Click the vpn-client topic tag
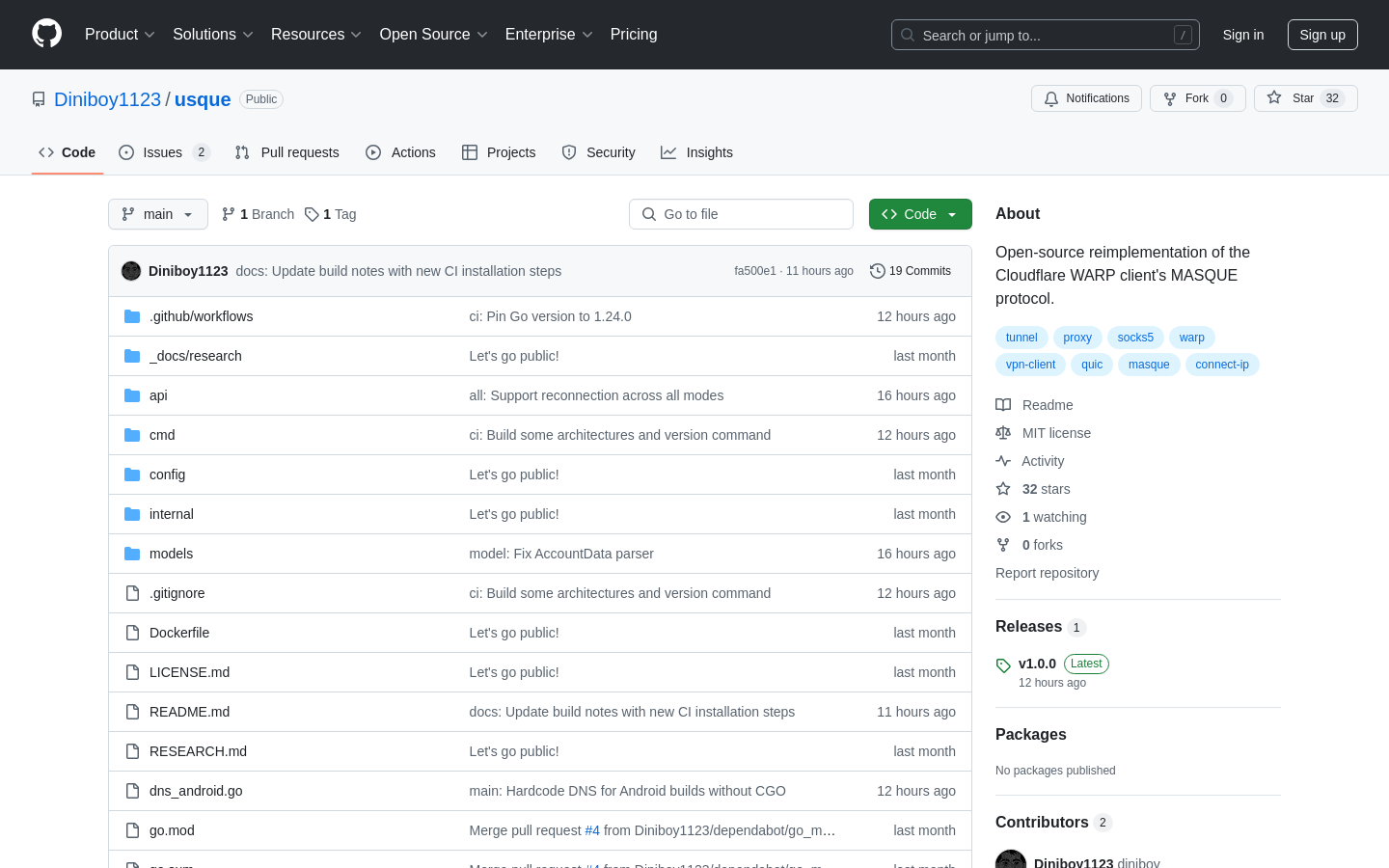Image resolution: width=1389 pixels, height=868 pixels. (x=1030, y=365)
